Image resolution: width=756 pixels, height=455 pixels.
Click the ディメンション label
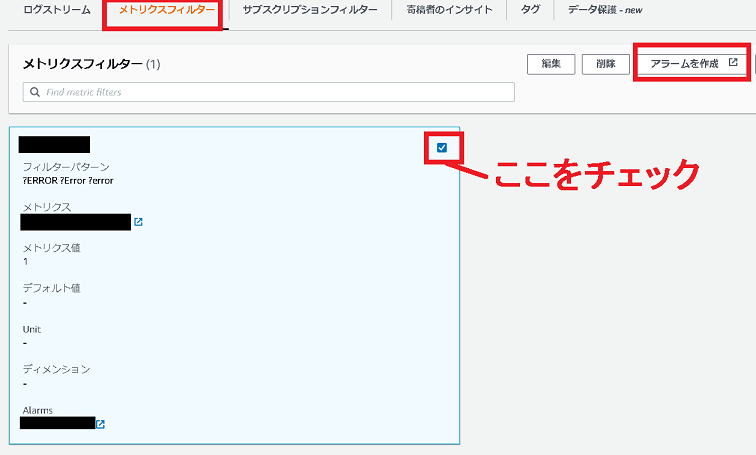pyautogui.click(x=56, y=369)
